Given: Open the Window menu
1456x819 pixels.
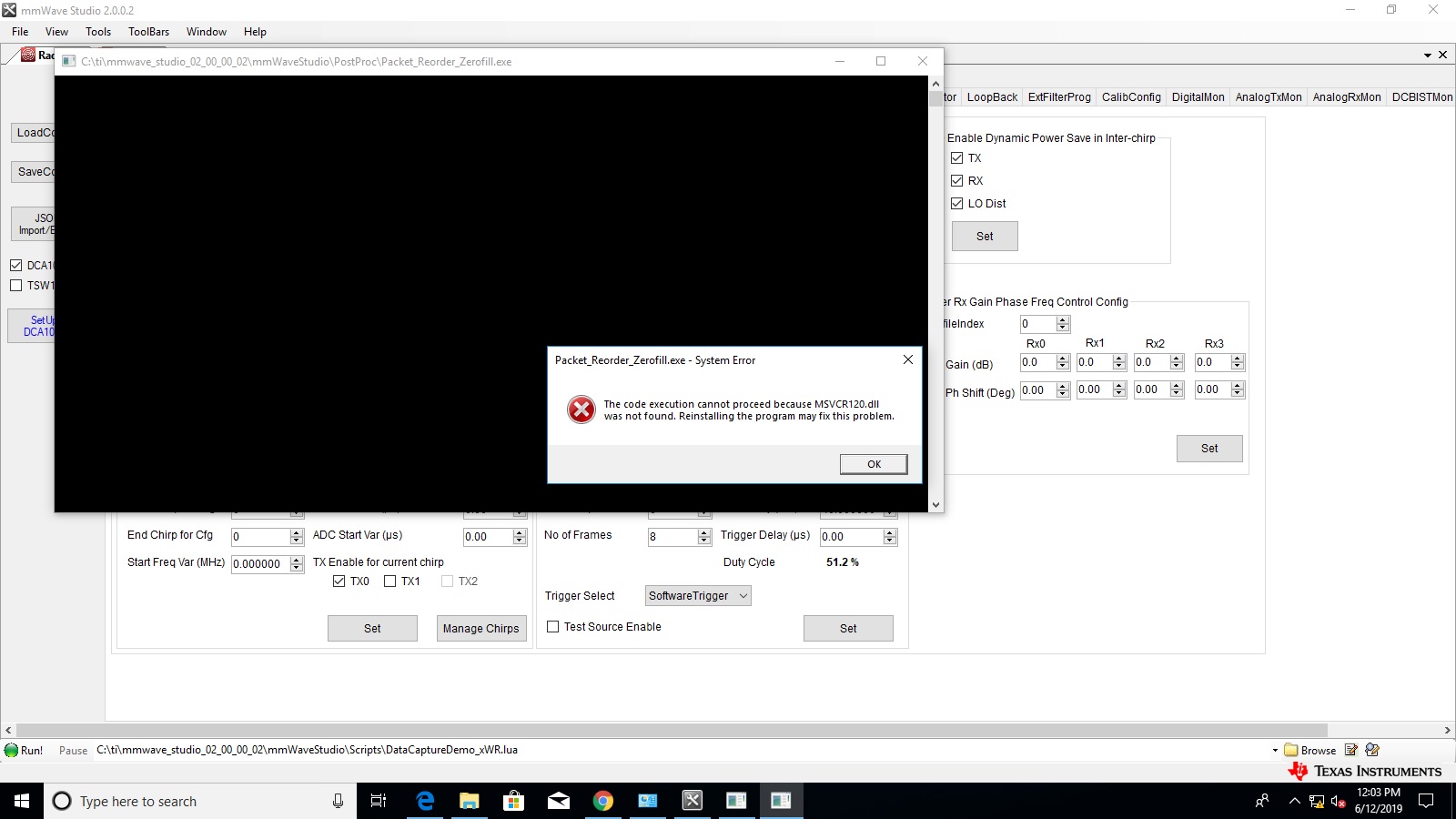Looking at the screenshot, I should coord(207,32).
